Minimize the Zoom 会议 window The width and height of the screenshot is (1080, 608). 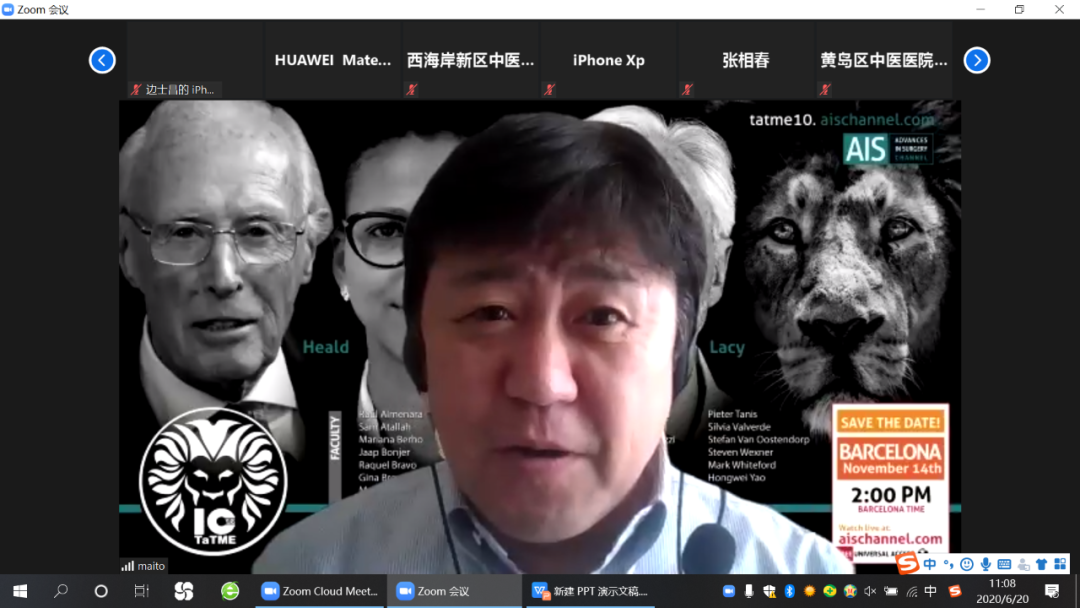click(x=981, y=10)
